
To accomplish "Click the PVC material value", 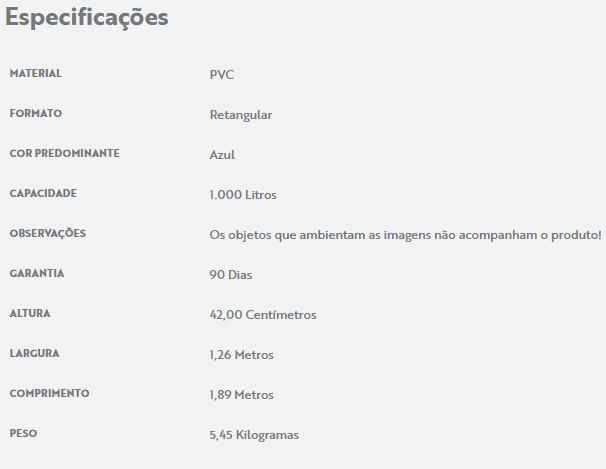I will click(x=221, y=74).
